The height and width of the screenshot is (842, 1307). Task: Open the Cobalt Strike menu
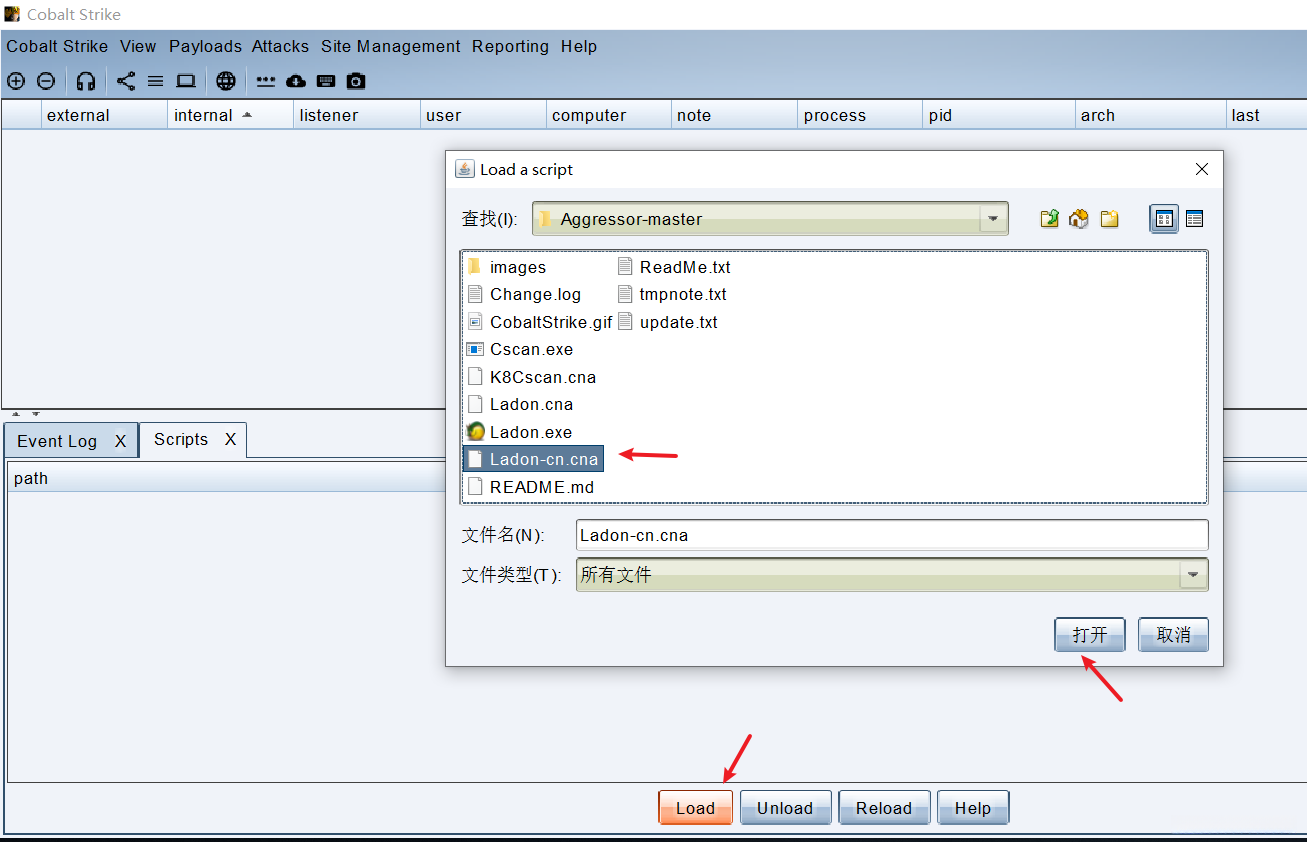coord(57,46)
